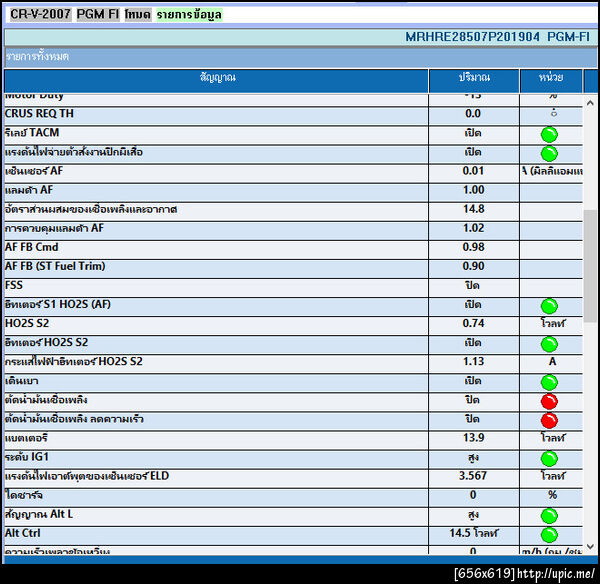
Task: Click green indicator for รีเลย์ TACM row
Action: [x=549, y=134]
